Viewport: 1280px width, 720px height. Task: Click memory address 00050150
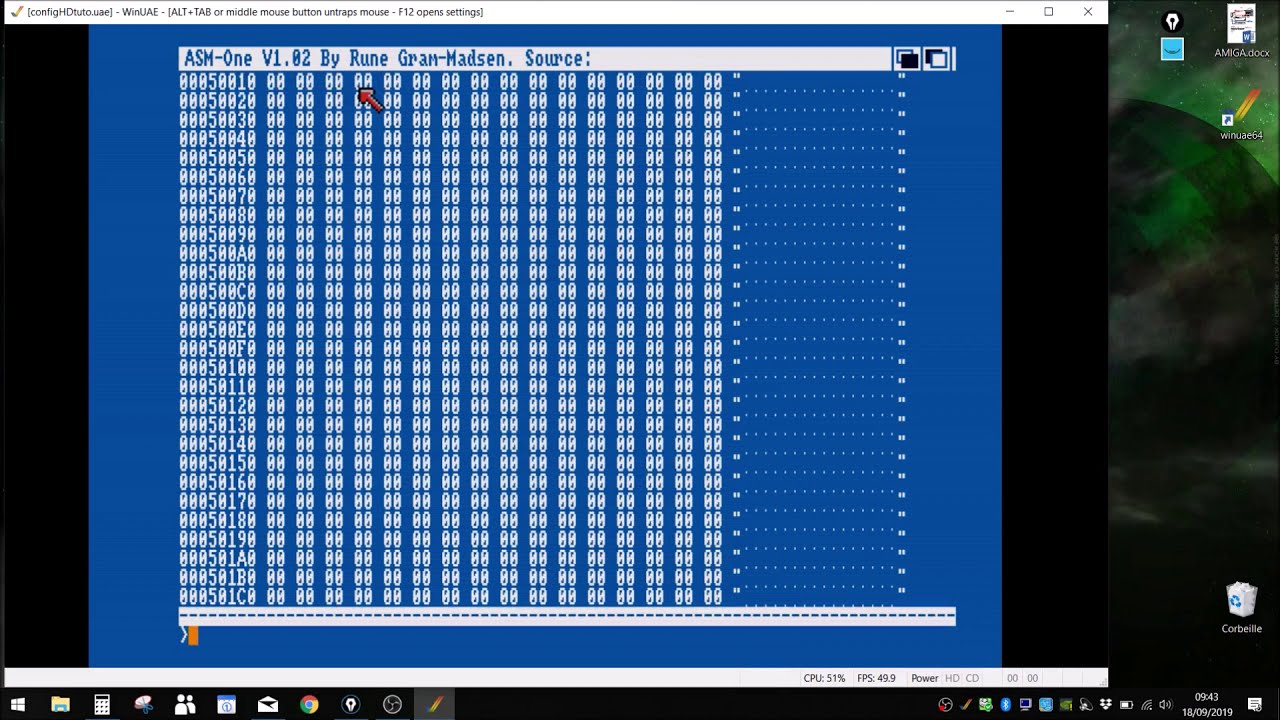[x=218, y=464]
